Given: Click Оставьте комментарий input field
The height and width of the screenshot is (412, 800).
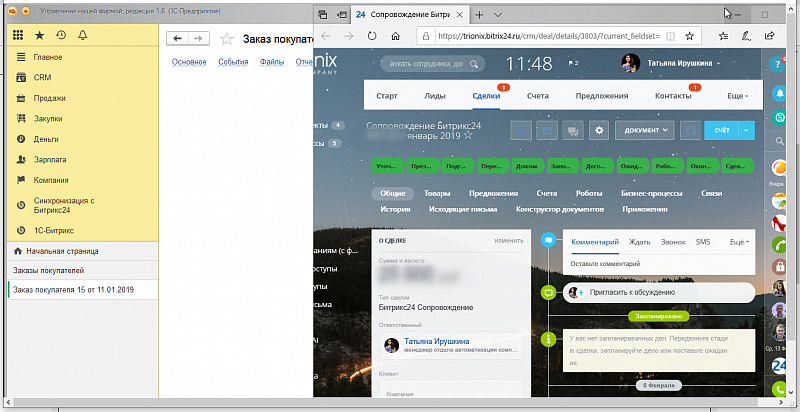Looking at the screenshot, I should tap(659, 264).
